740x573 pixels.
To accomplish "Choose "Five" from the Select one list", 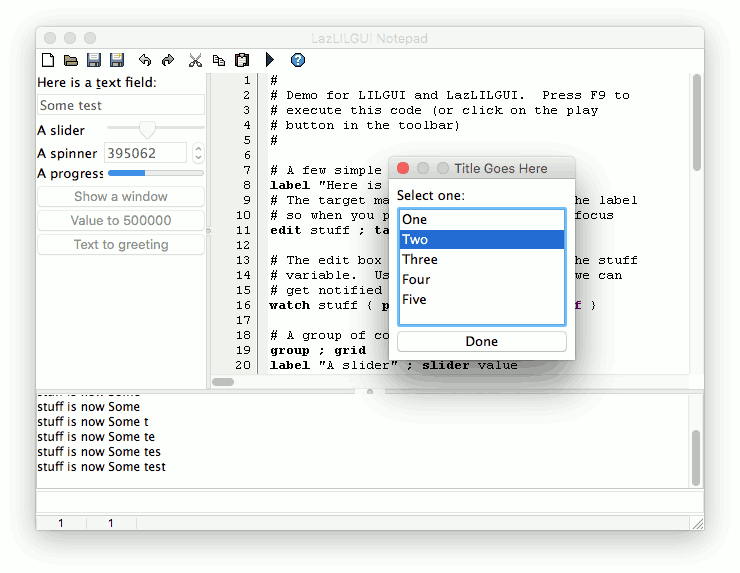I will 414,299.
